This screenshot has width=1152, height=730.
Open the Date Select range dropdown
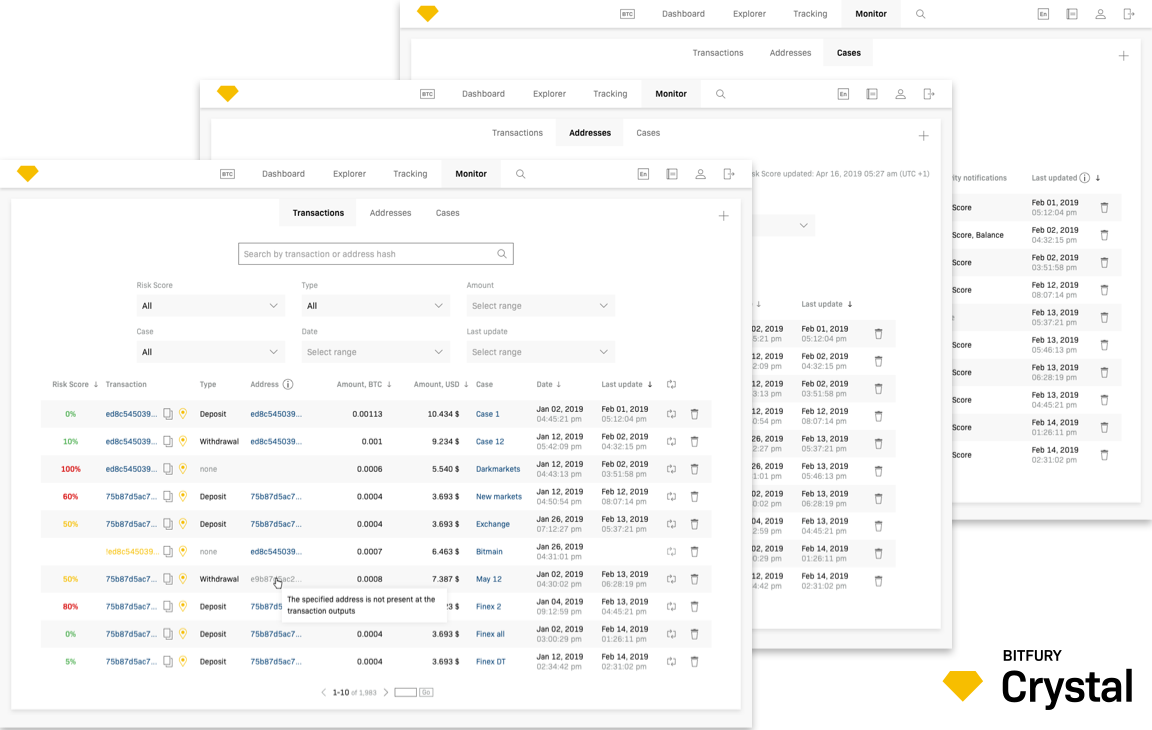375,351
